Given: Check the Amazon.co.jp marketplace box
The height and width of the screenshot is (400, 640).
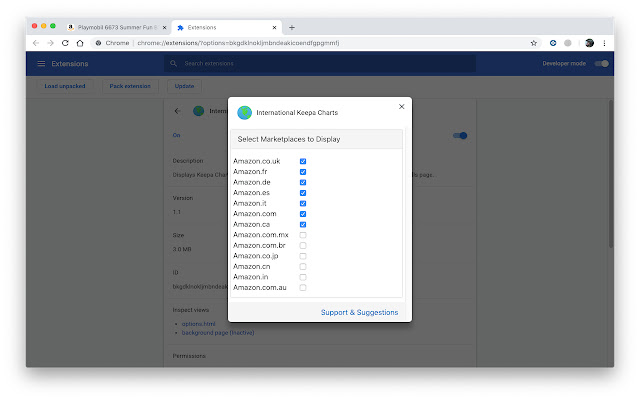Looking at the screenshot, I should pyautogui.click(x=303, y=256).
